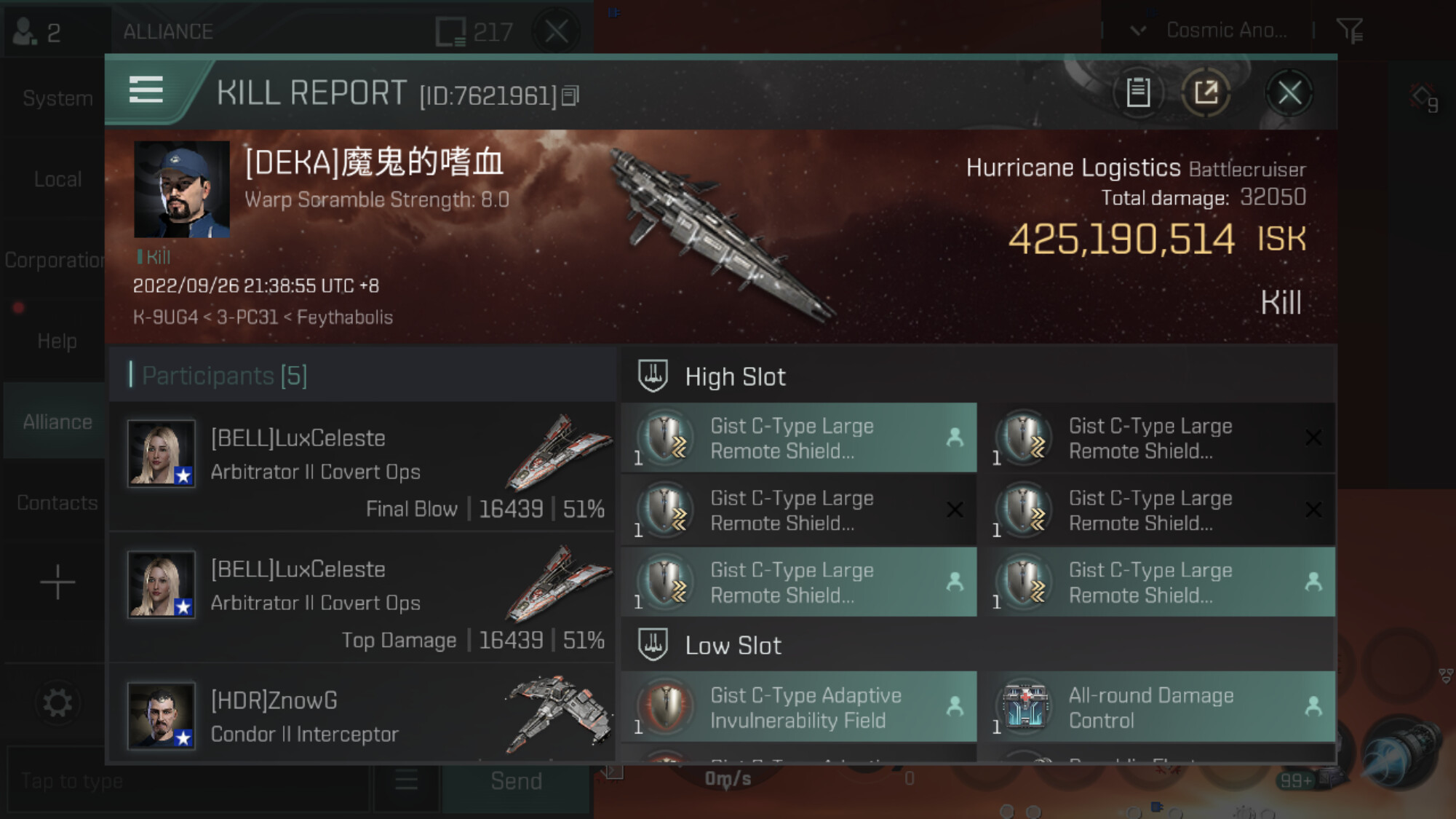Expand the Cosmic Anomaly overview dropdown

pyautogui.click(x=1138, y=31)
